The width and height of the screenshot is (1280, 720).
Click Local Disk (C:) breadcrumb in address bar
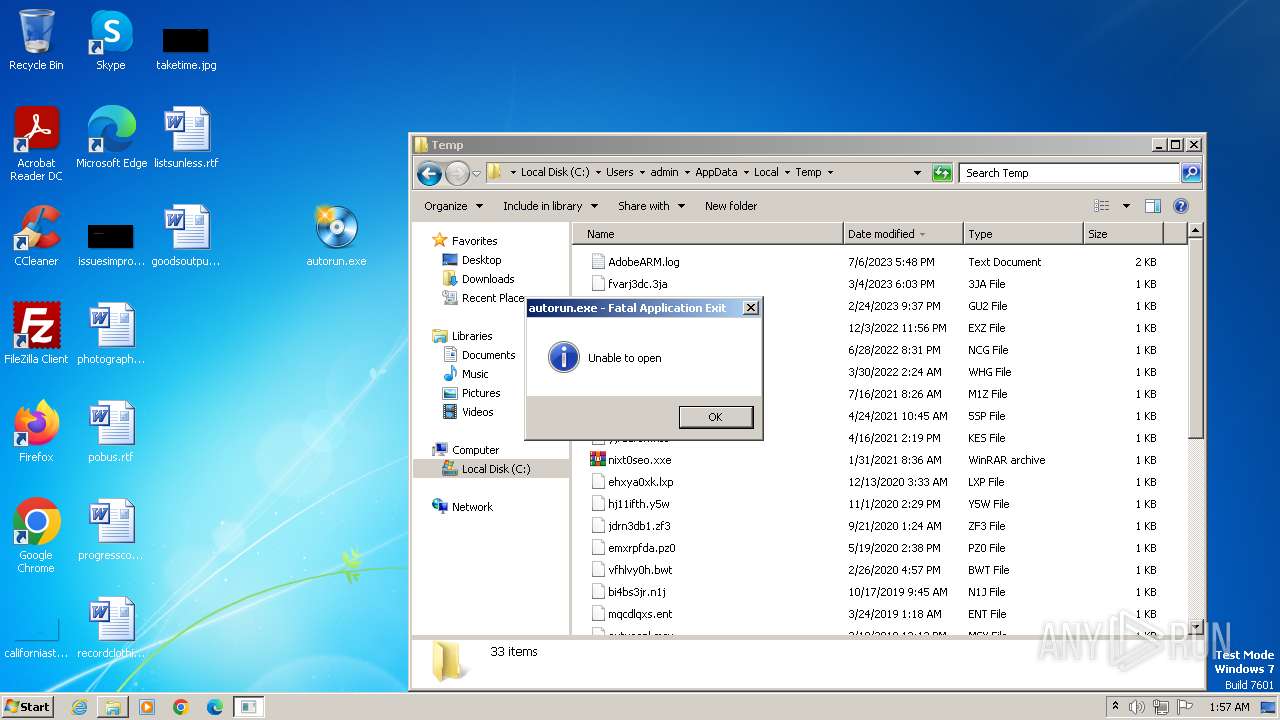[555, 172]
